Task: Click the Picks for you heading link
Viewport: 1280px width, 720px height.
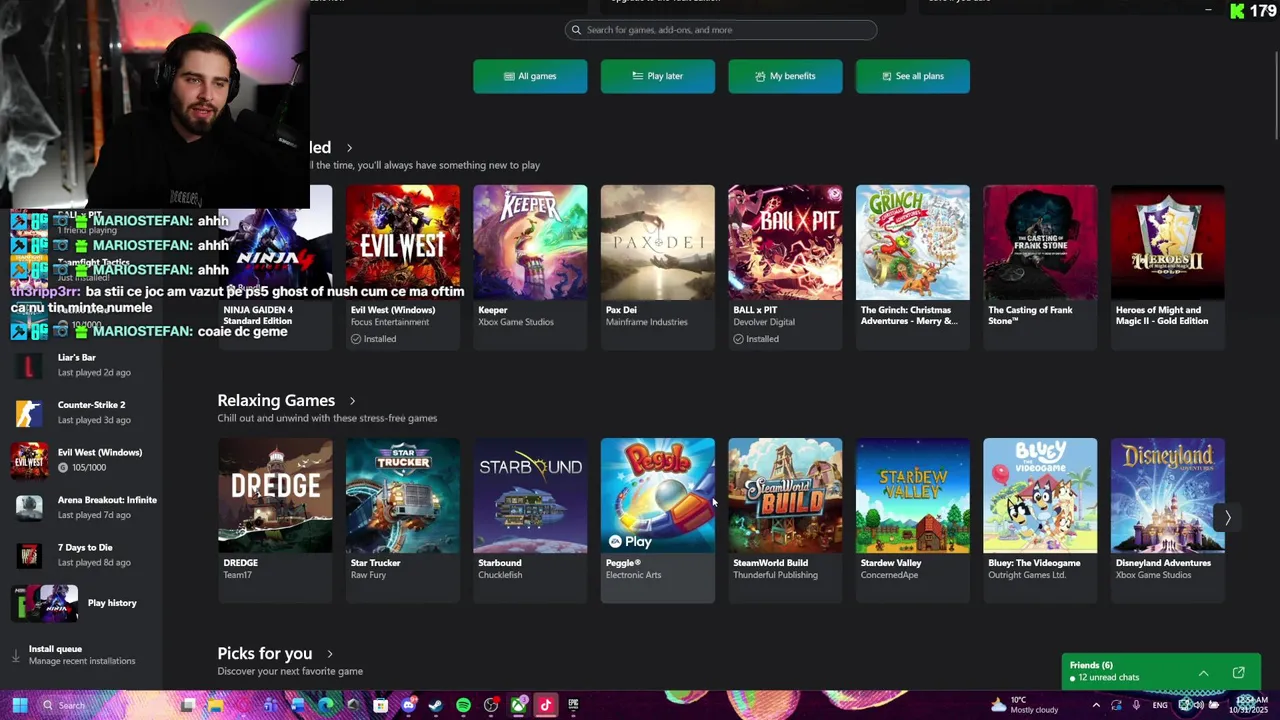Action: [x=265, y=653]
